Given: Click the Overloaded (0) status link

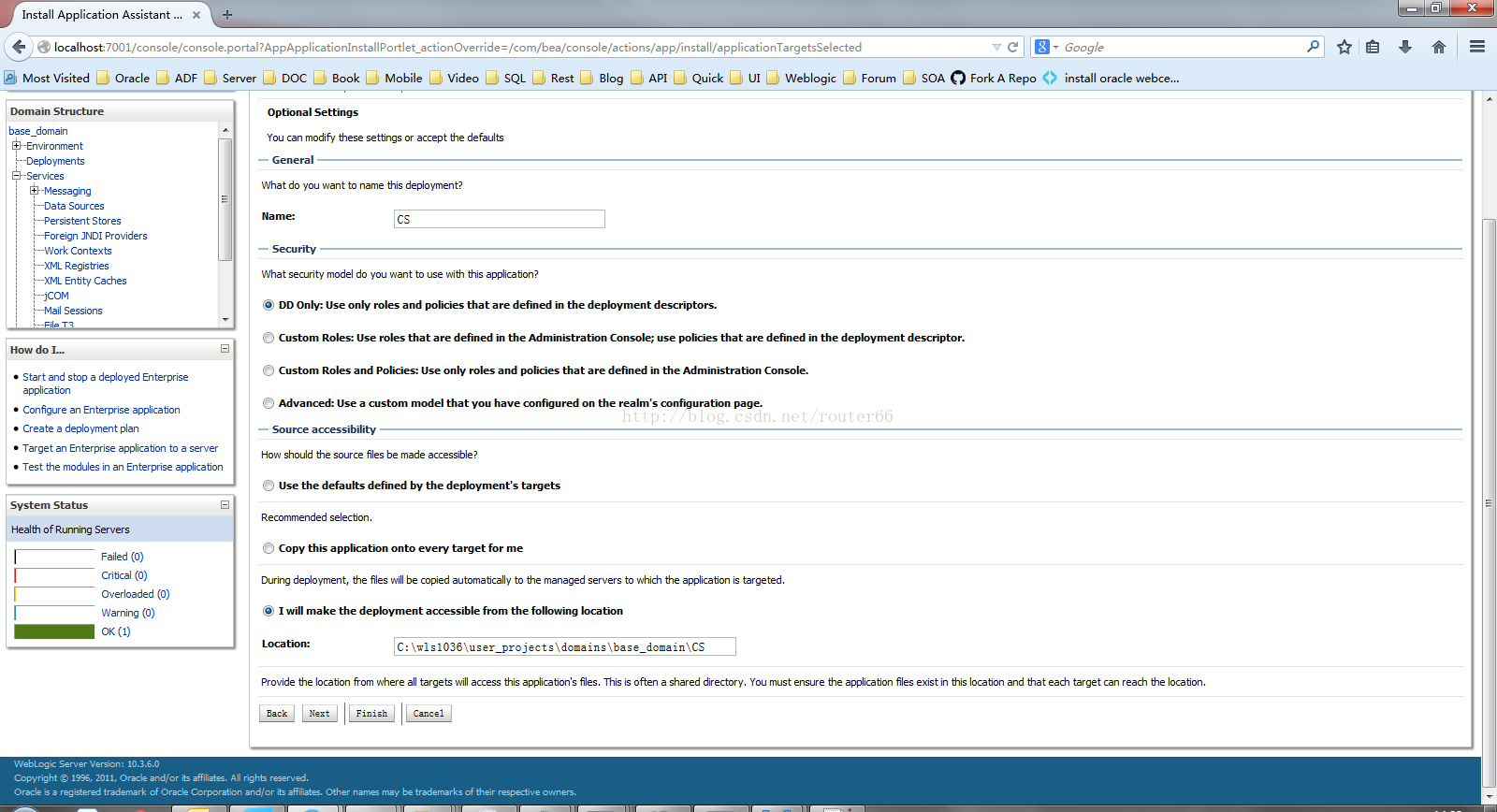Looking at the screenshot, I should [135, 594].
